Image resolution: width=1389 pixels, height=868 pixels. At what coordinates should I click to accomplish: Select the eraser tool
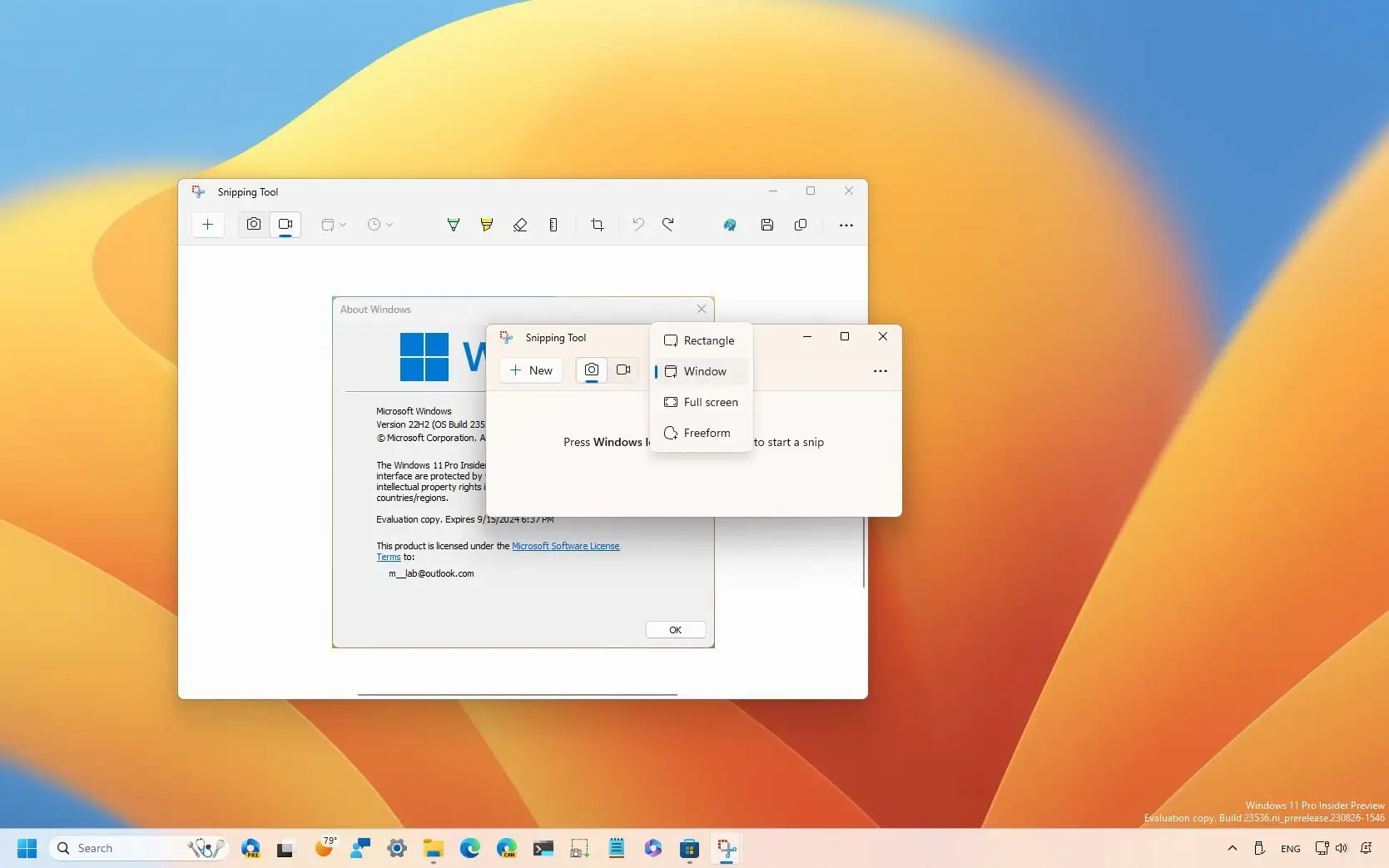coord(520,225)
